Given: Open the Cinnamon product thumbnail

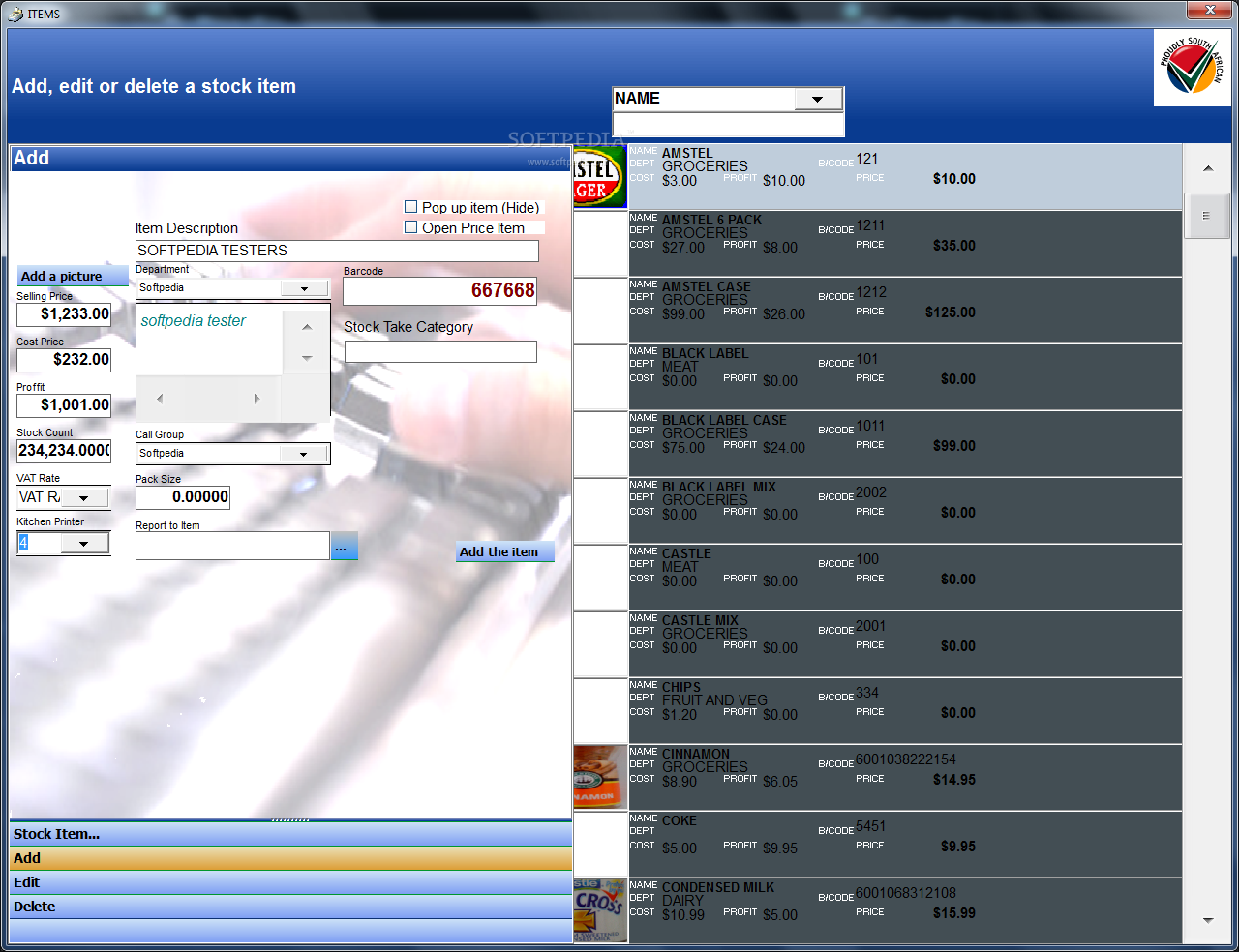Looking at the screenshot, I should [600, 777].
